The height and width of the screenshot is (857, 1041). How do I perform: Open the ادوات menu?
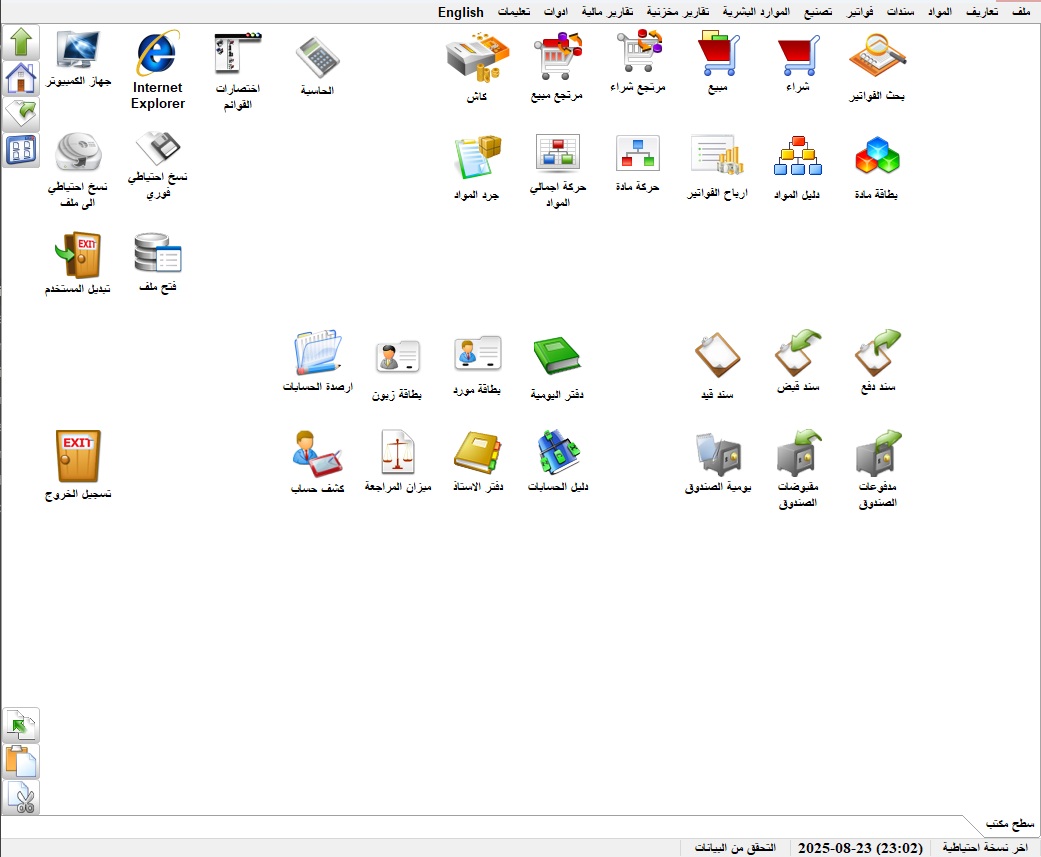pos(556,11)
